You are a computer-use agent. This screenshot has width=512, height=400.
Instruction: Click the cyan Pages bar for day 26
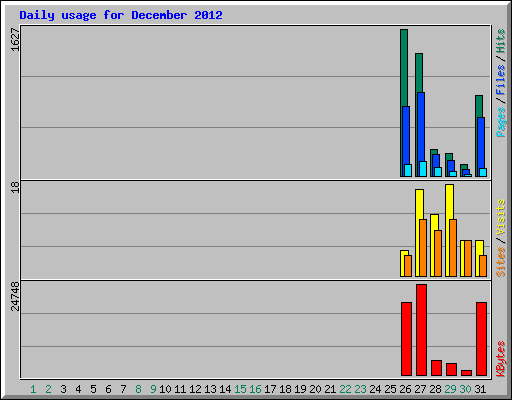click(x=408, y=170)
